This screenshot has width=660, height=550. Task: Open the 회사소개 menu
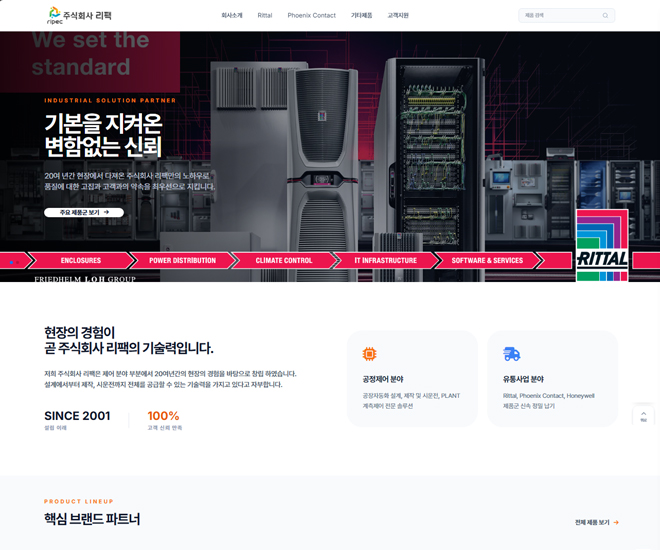click(232, 16)
